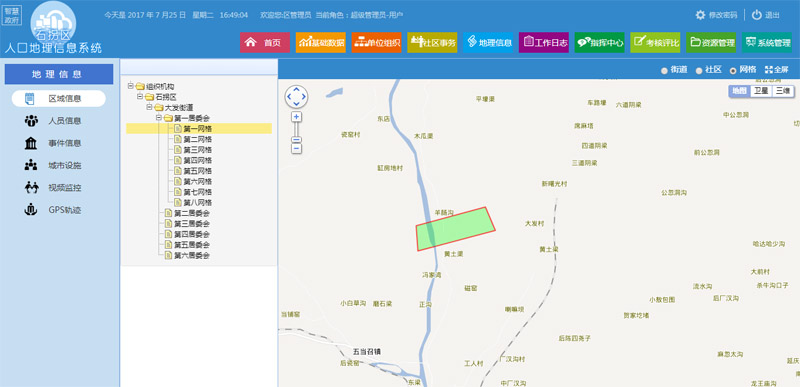Viewport: 800px width, 387px height.
Task: Open 视频监控 icon in sidebar
Action: point(31,188)
